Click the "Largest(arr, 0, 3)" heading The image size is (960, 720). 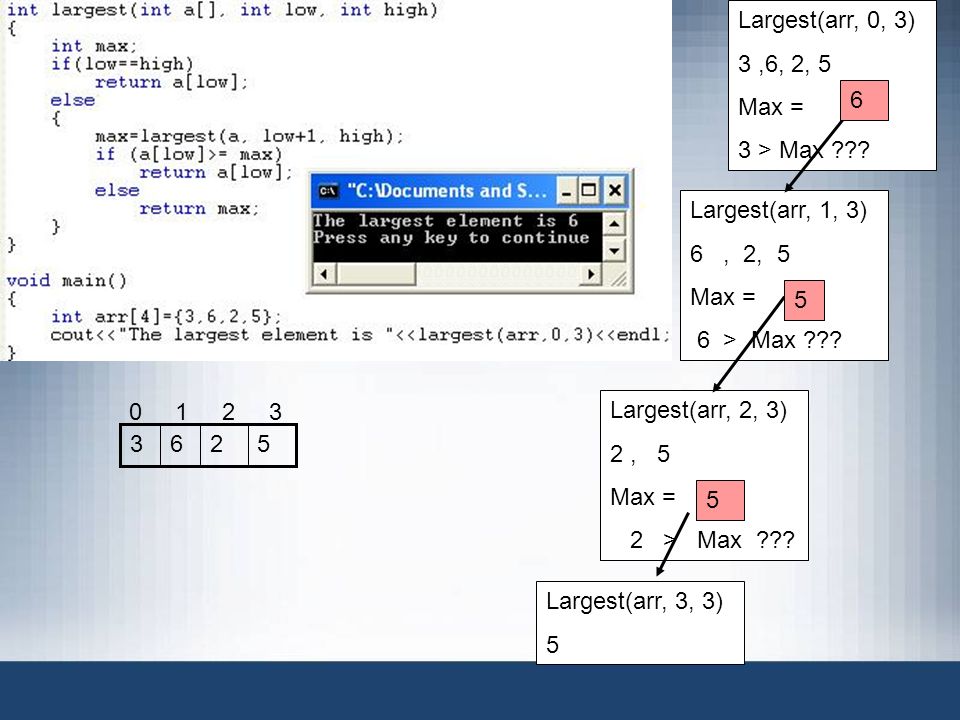click(826, 20)
